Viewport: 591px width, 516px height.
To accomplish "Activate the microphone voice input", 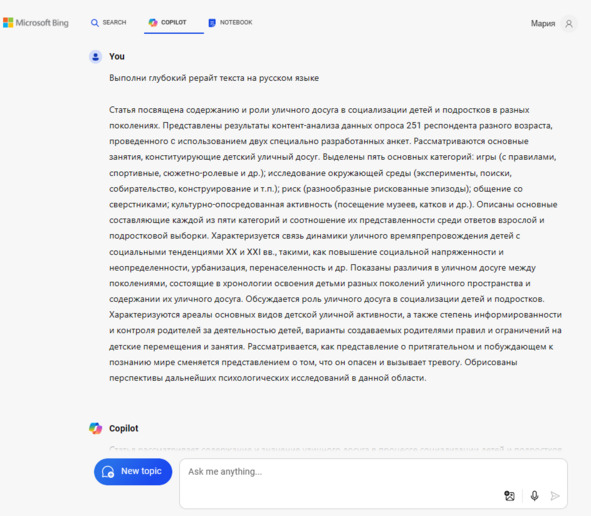I will (534, 496).
